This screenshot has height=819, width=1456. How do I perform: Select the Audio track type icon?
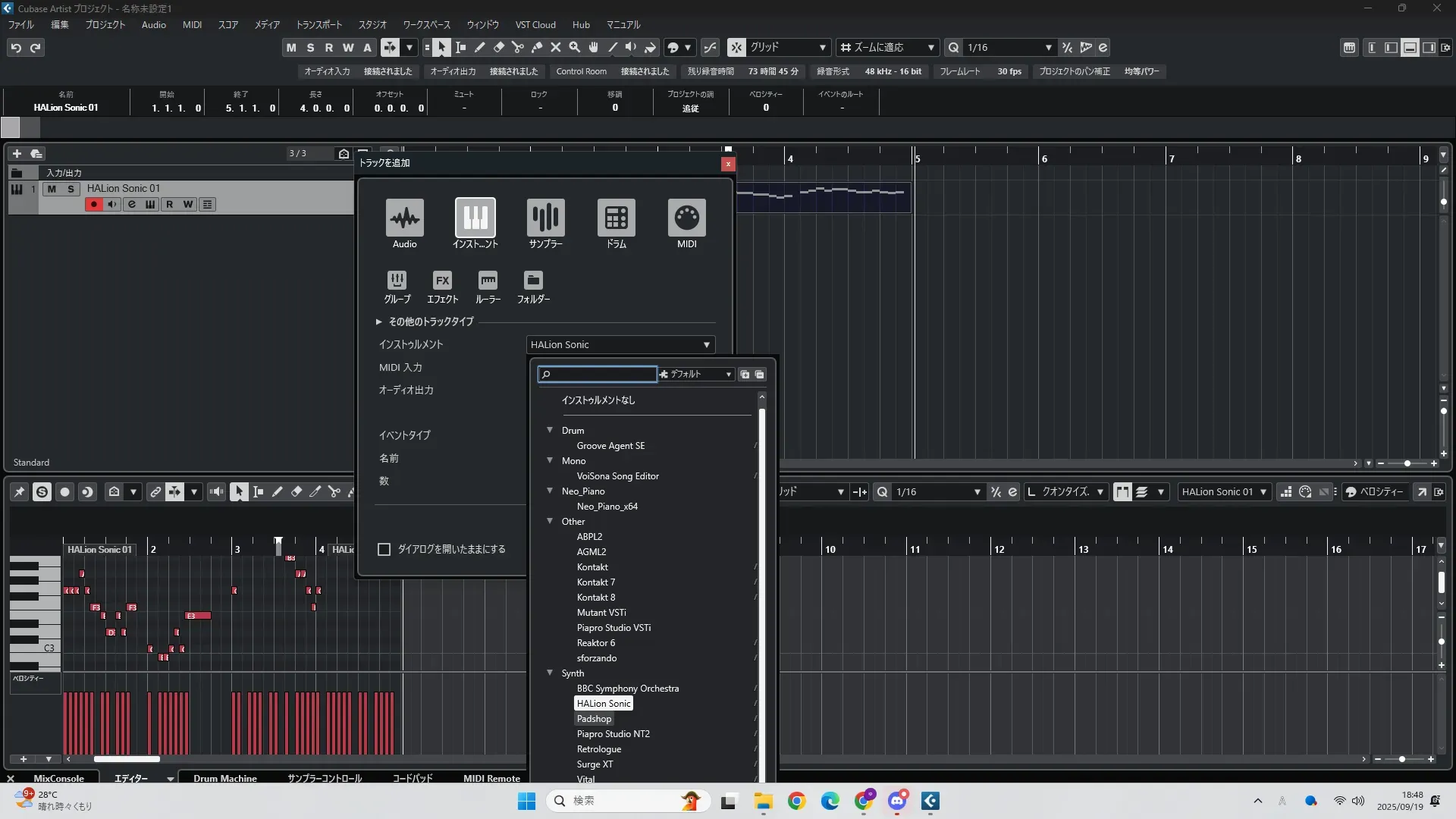(x=404, y=218)
